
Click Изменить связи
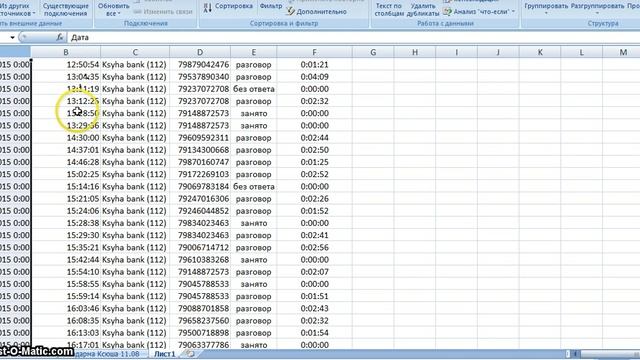[163, 12]
